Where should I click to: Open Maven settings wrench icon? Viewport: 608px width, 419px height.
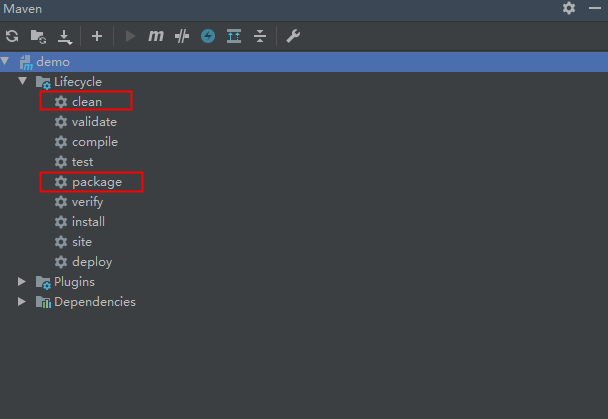[x=293, y=36]
